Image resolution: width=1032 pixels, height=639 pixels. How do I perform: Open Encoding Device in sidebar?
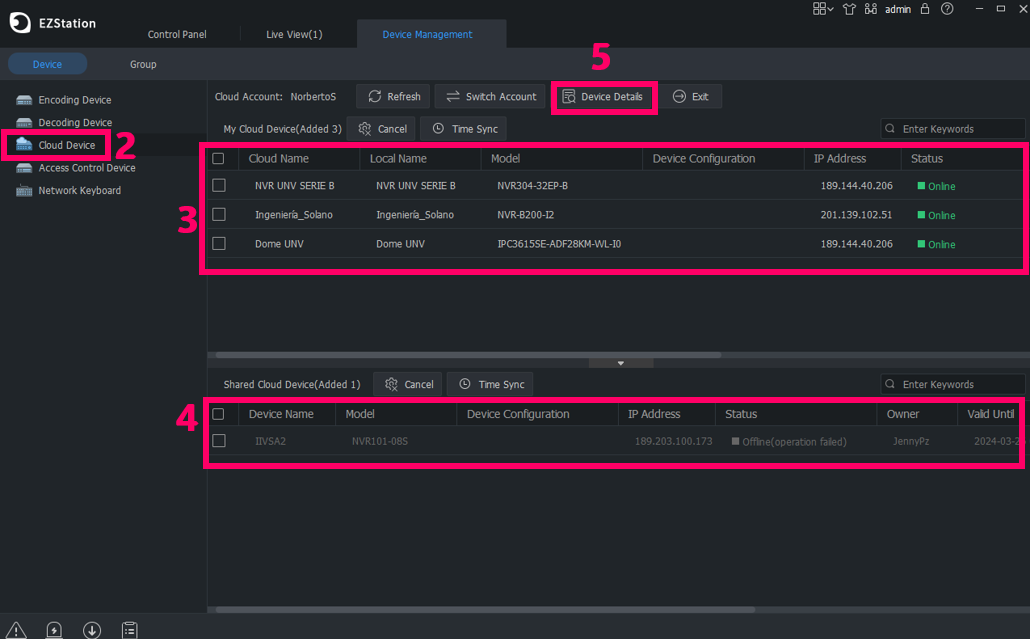coord(74,100)
